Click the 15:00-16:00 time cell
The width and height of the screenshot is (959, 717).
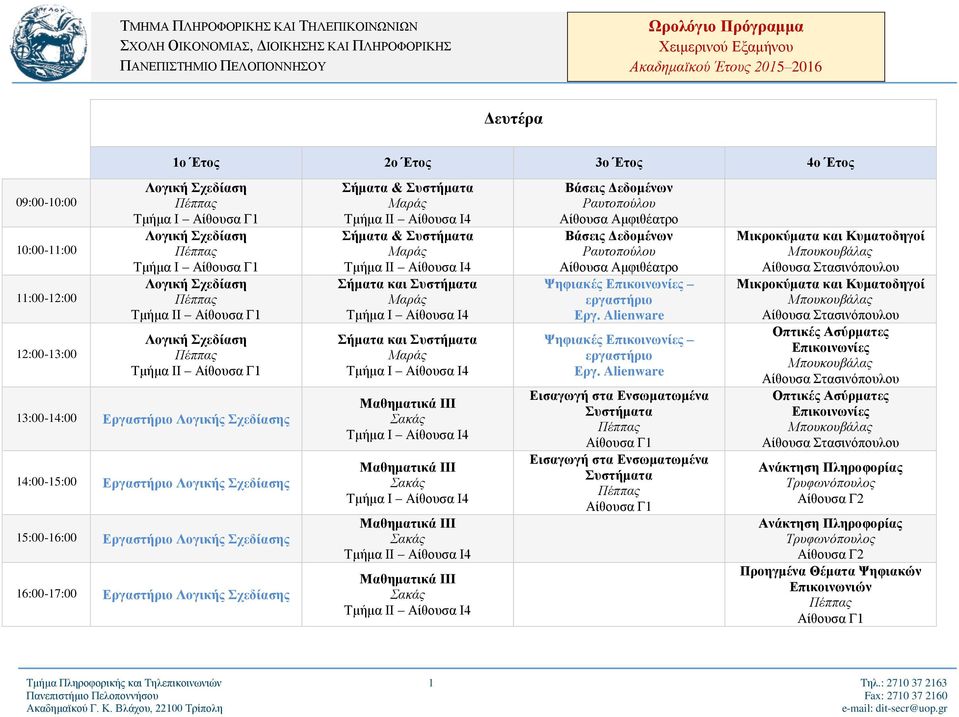point(46,538)
